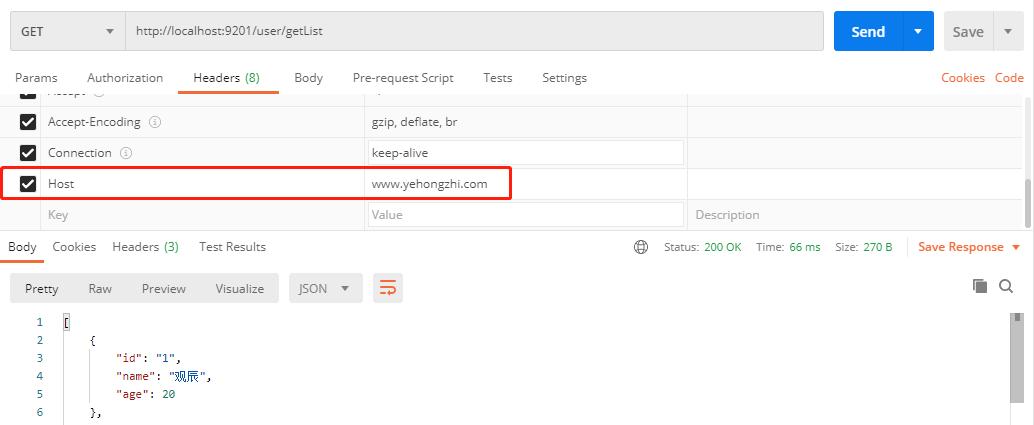This screenshot has width=1034, height=425.
Task: Click info icon beside Accept-Encoding
Action: click(155, 122)
